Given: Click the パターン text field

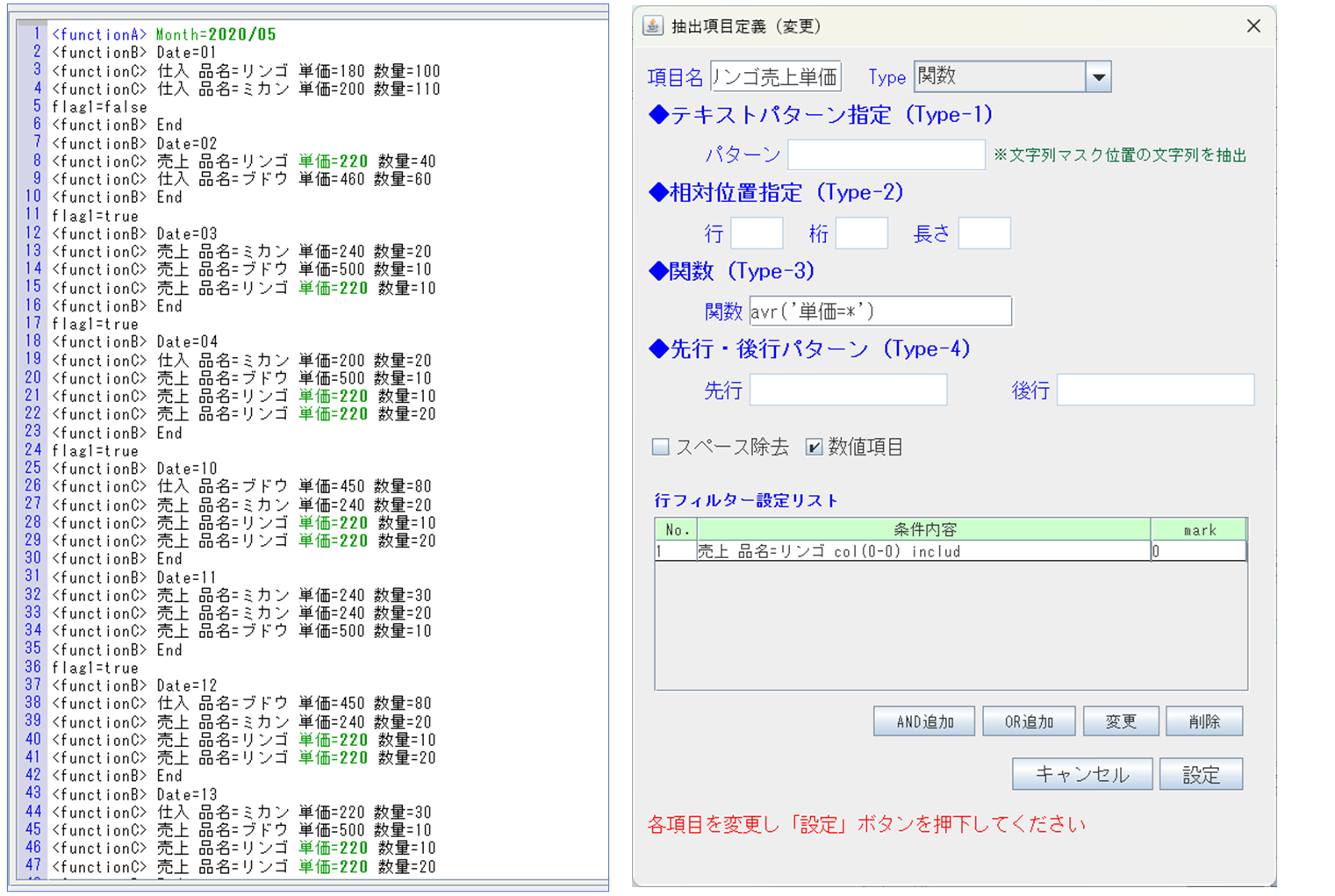Looking at the screenshot, I should (886, 154).
